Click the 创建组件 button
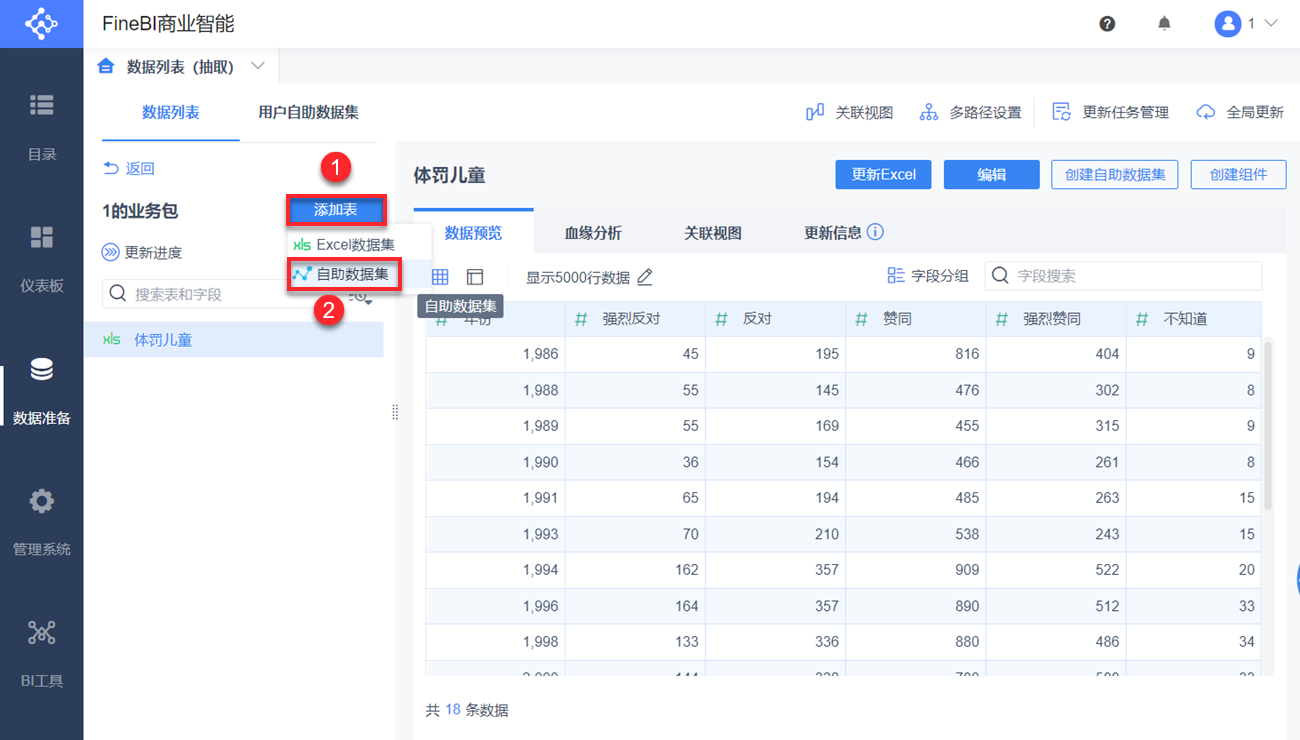 tap(1239, 174)
